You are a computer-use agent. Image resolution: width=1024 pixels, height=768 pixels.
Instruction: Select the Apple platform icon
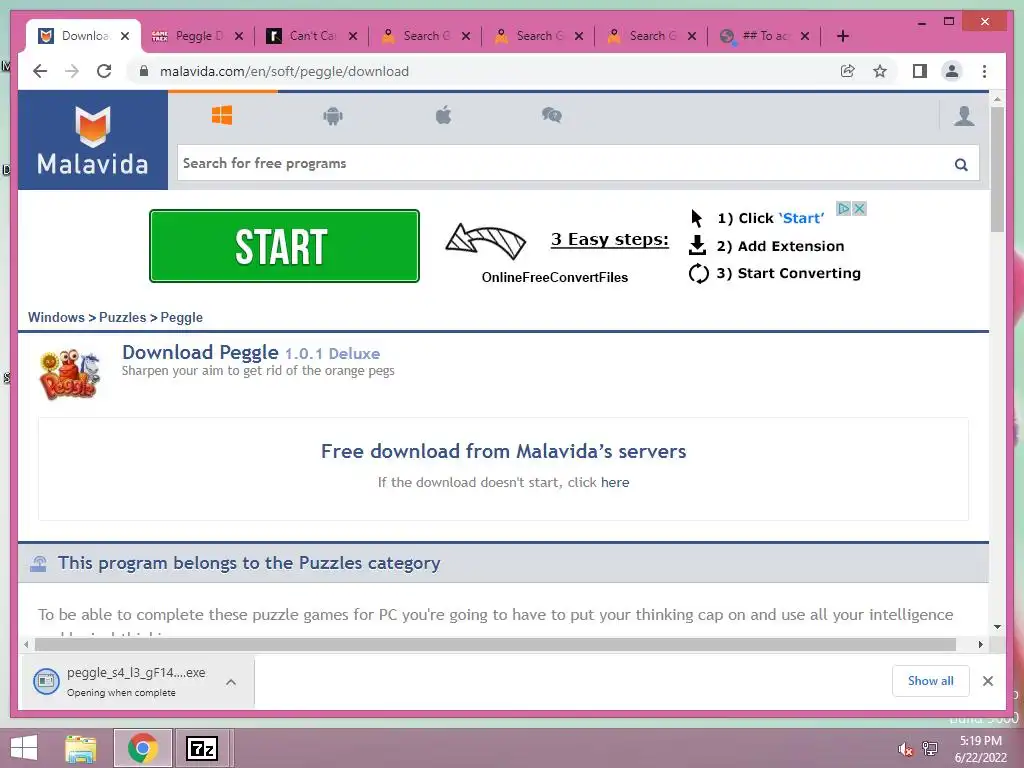click(443, 116)
